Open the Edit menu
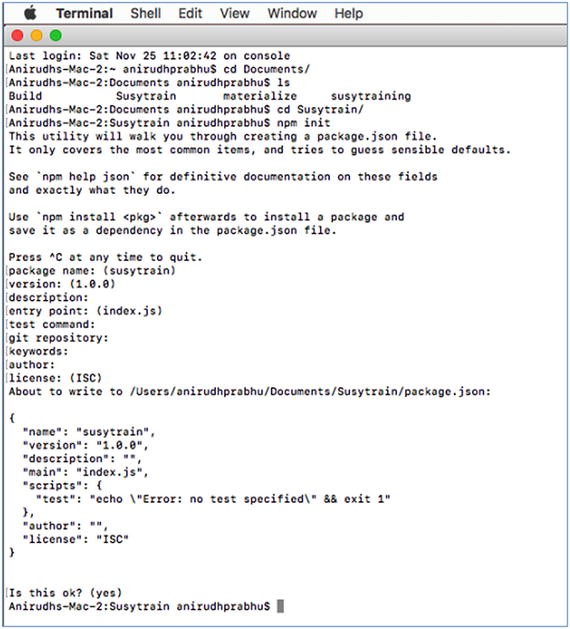Image resolution: width=570 pixels, height=629 pixels. click(190, 13)
